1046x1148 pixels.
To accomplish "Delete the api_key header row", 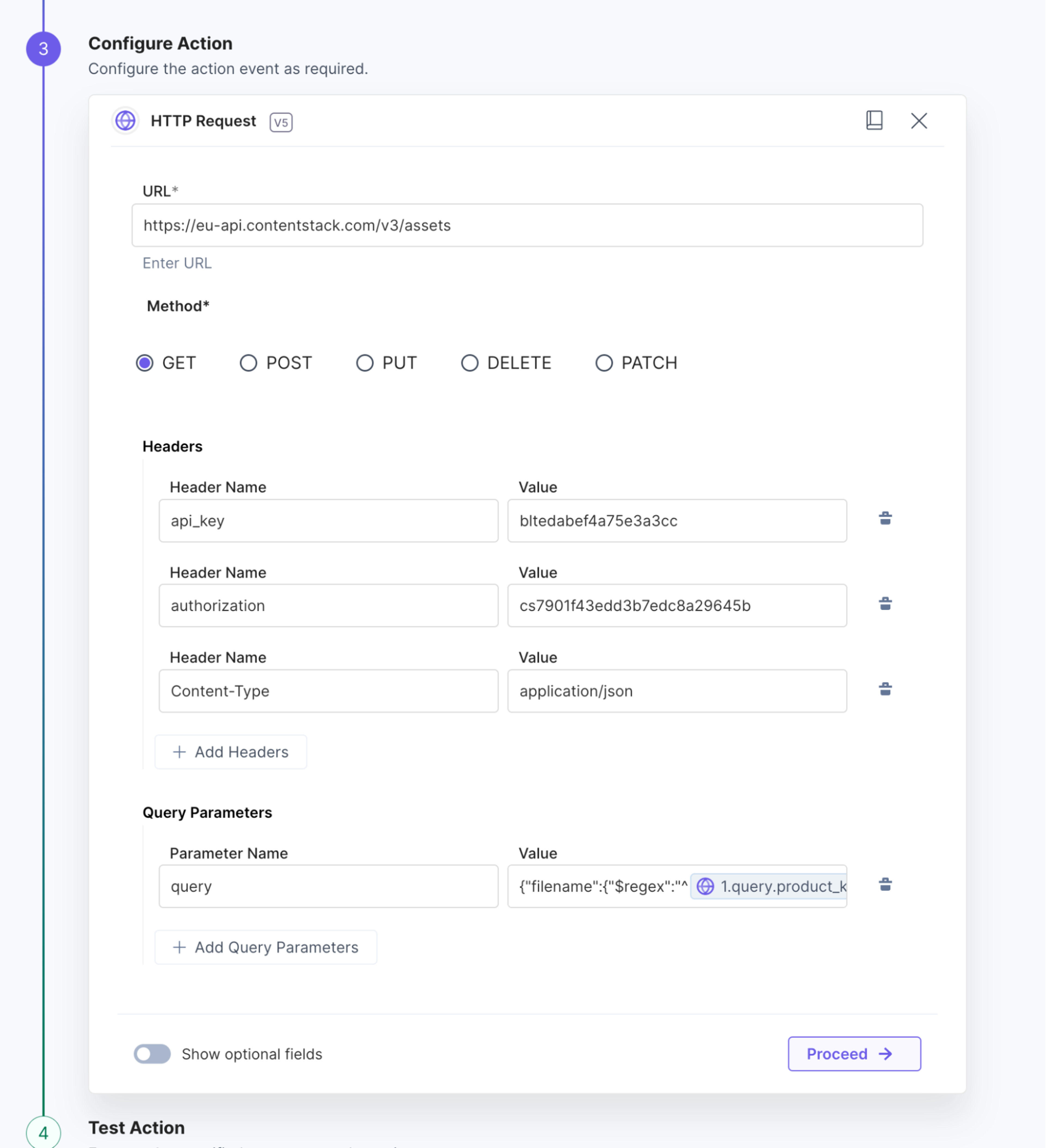I will (x=885, y=518).
